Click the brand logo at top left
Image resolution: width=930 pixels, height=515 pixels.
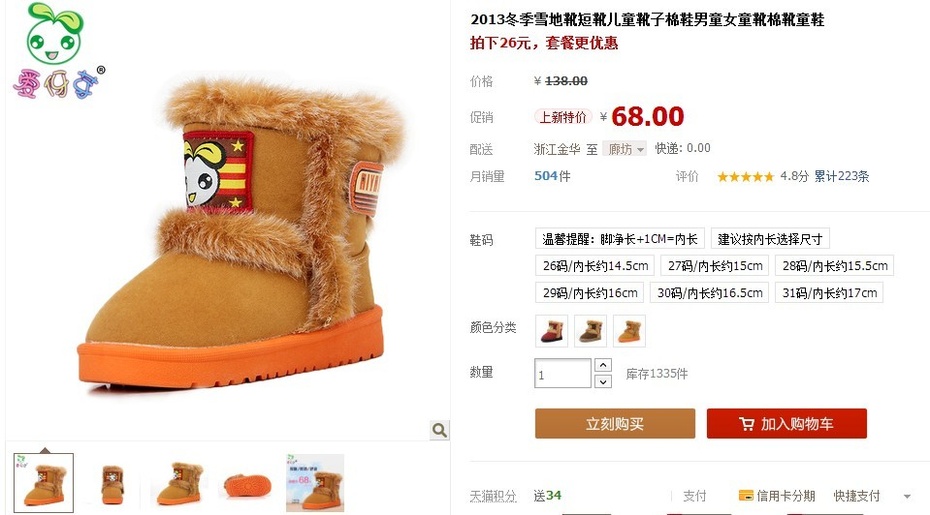pos(58,51)
